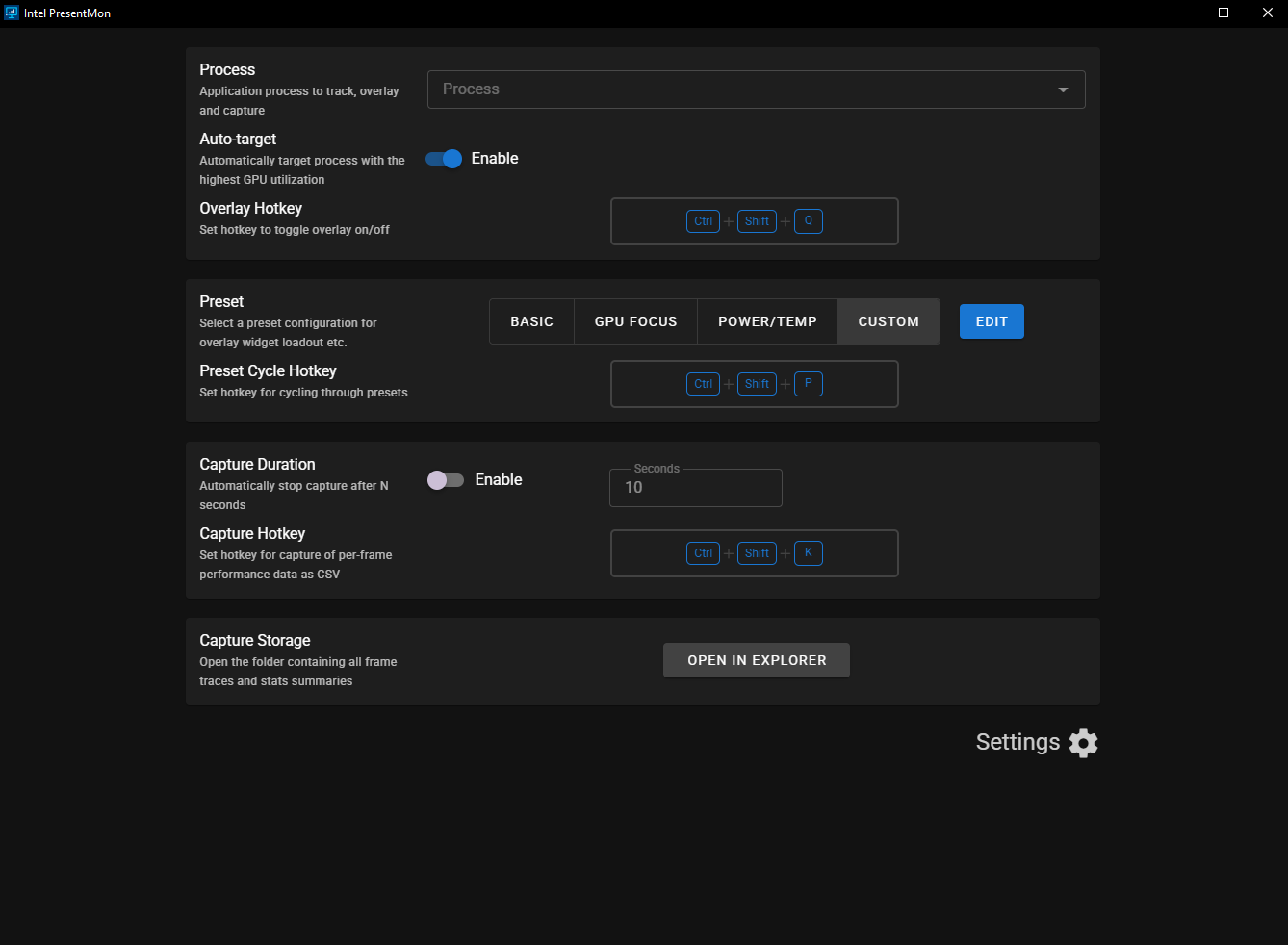Expand the Process dropdown arrow
This screenshot has height=945, width=1288.
pos(1063,89)
